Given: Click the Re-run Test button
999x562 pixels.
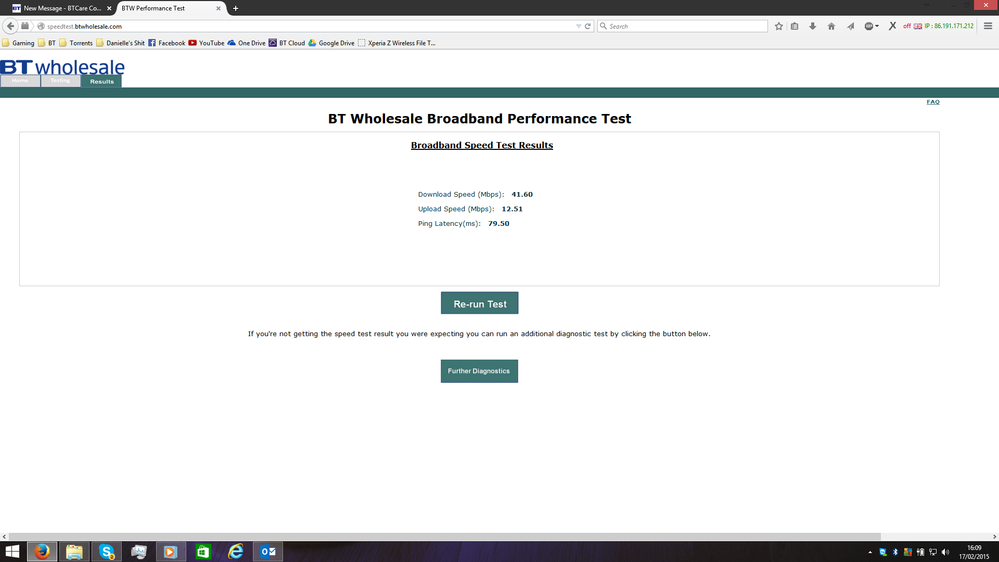Looking at the screenshot, I should (480, 303).
